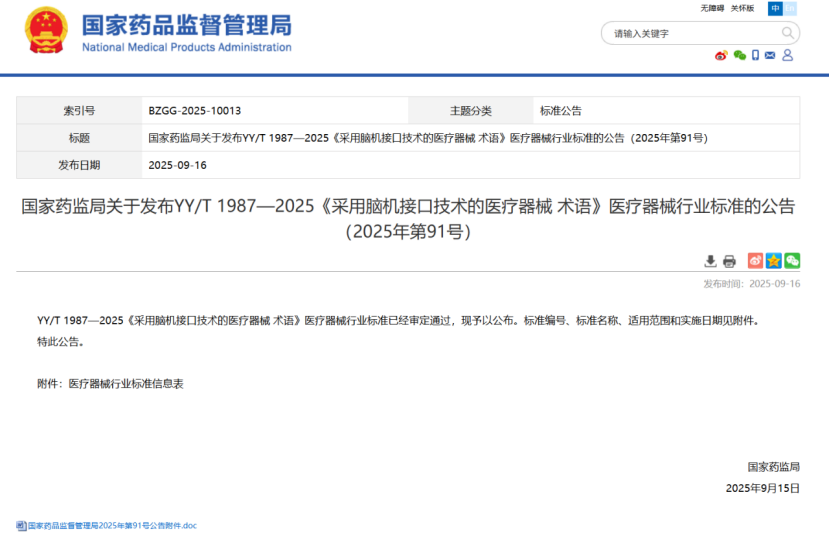Click the mobile phone icon in header

(755, 55)
